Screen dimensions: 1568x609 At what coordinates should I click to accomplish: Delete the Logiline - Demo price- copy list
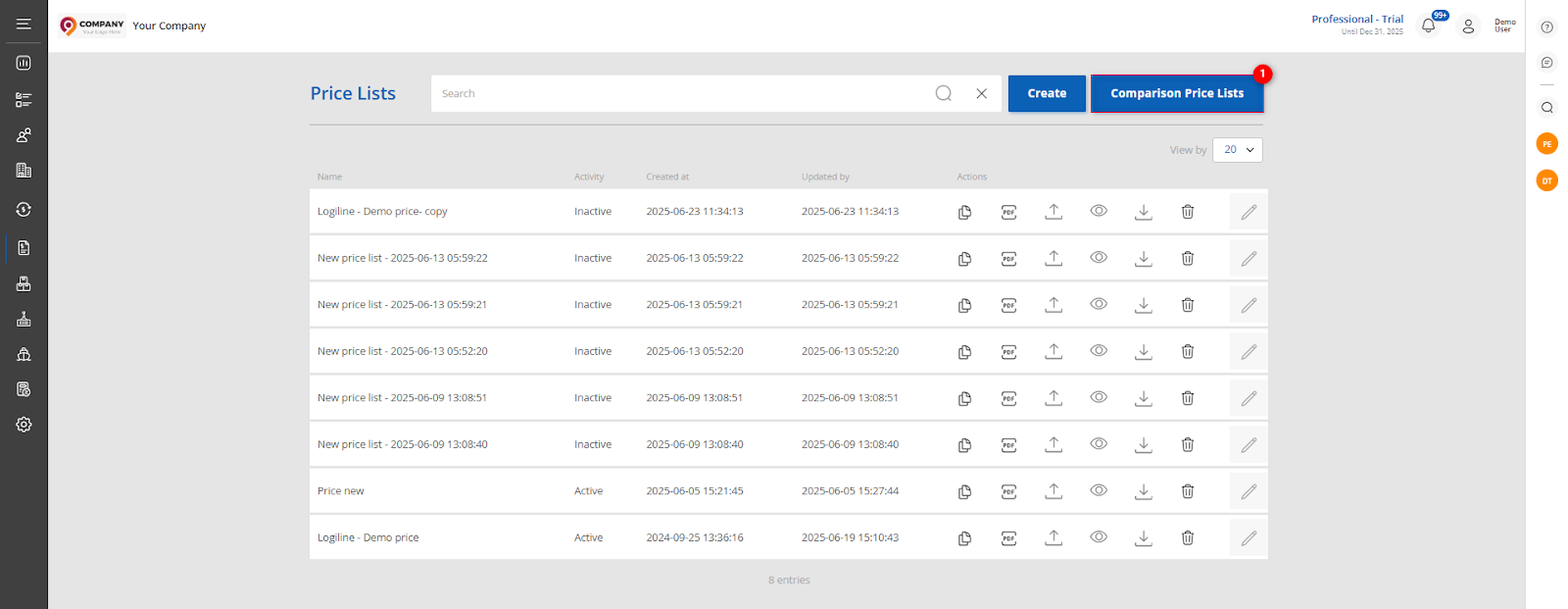(x=1187, y=212)
